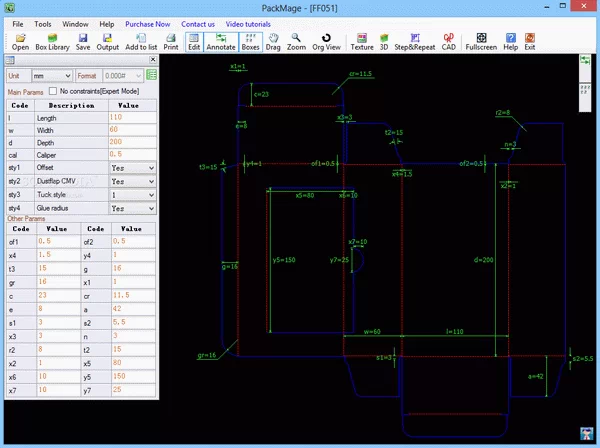Open the Tools menu

pyautogui.click(x=43, y=22)
